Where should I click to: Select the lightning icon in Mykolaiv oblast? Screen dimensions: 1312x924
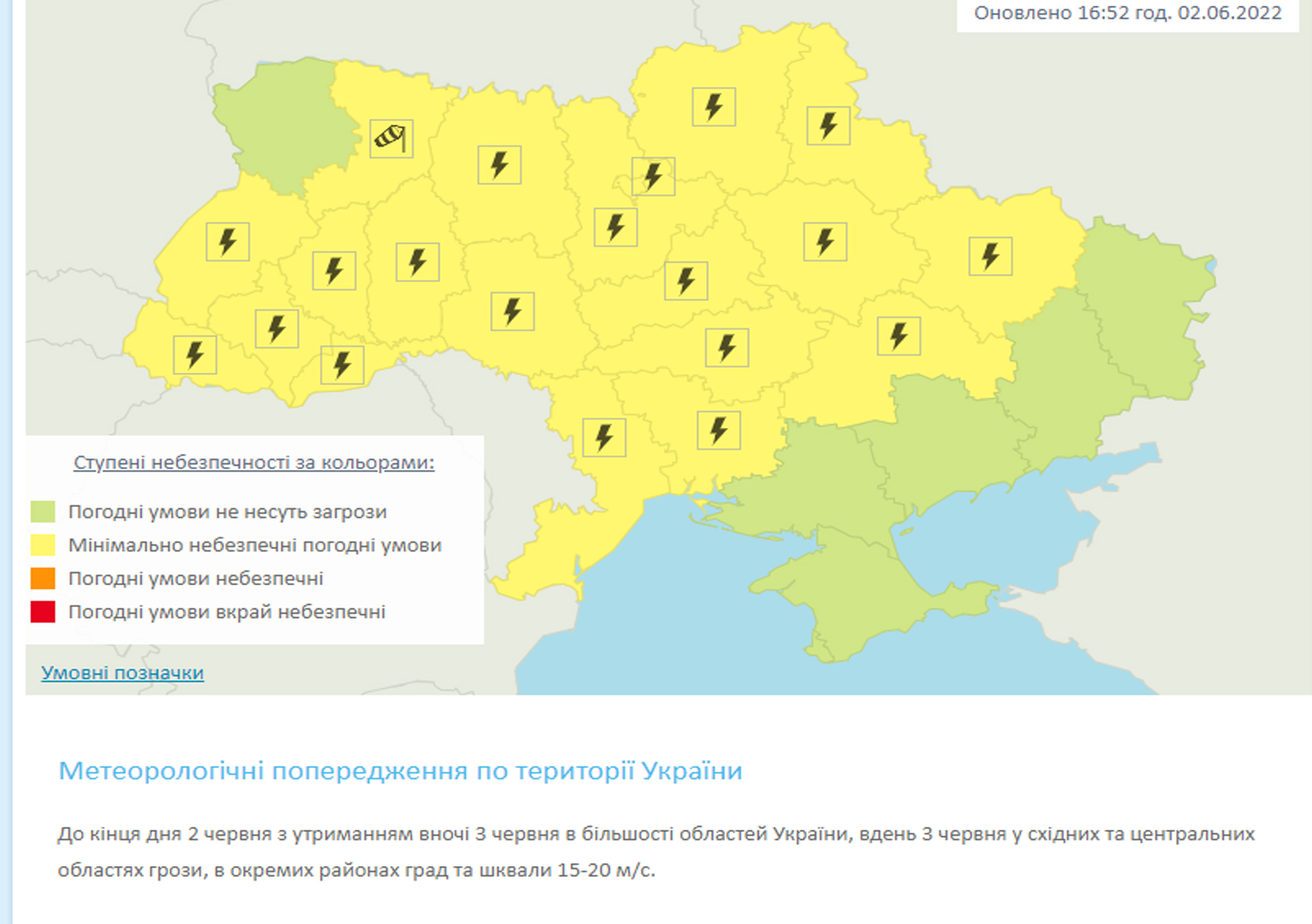point(718,430)
